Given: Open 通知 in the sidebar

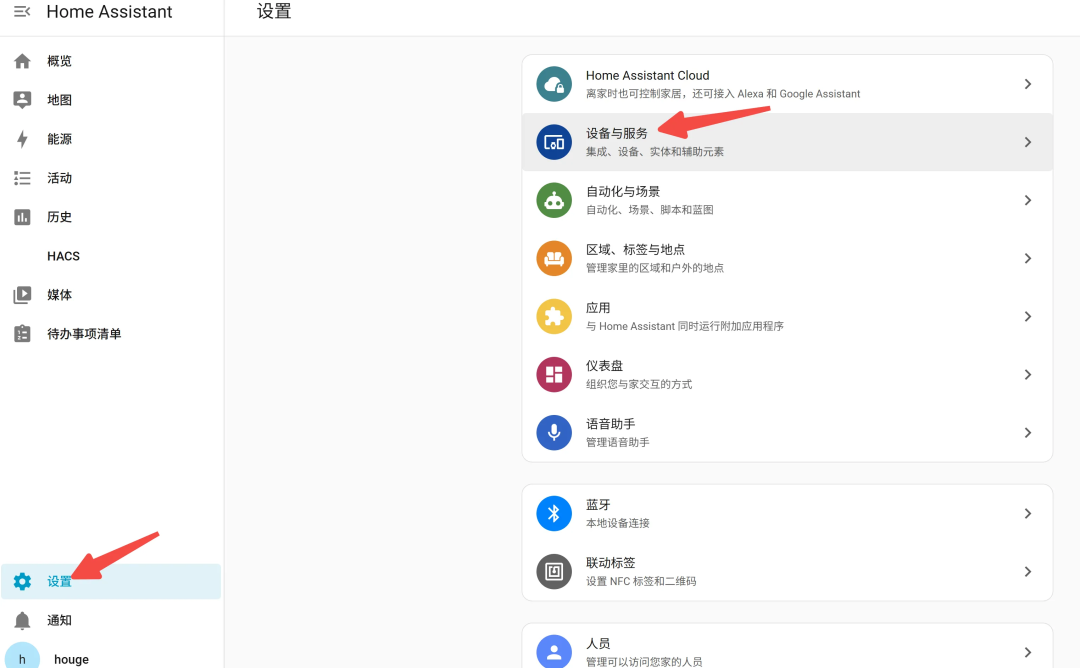Looking at the screenshot, I should [x=111, y=620].
